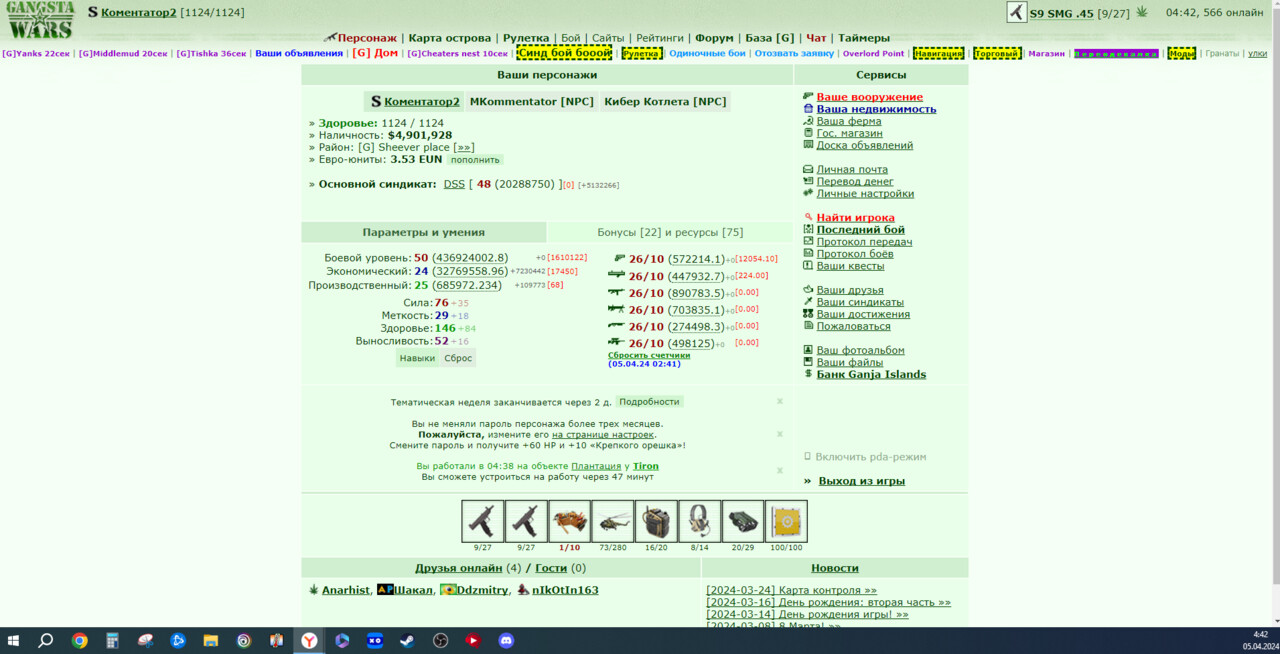The image size is (1280, 654).
Task: Select the helicopter item showing 73/280
Action: point(613,521)
